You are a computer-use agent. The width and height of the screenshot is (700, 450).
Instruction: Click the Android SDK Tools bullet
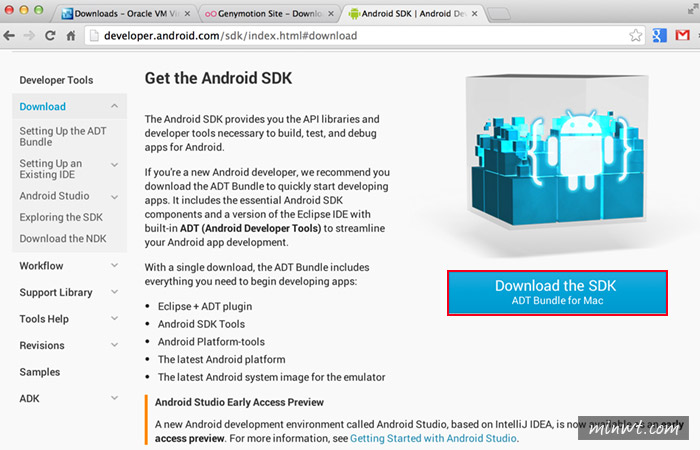[x=201, y=324]
